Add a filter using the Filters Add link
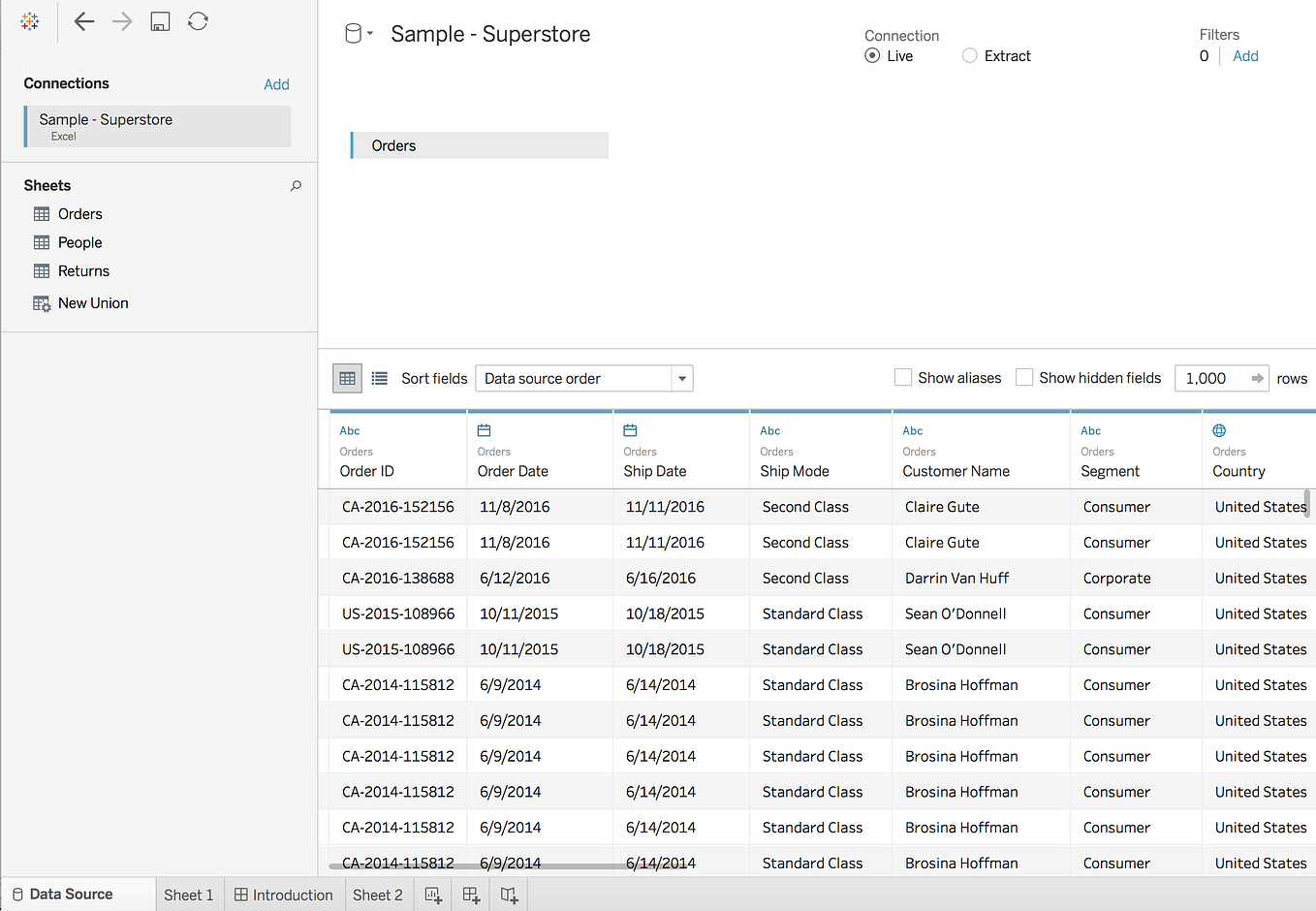This screenshot has height=911, width=1316. tap(1245, 55)
